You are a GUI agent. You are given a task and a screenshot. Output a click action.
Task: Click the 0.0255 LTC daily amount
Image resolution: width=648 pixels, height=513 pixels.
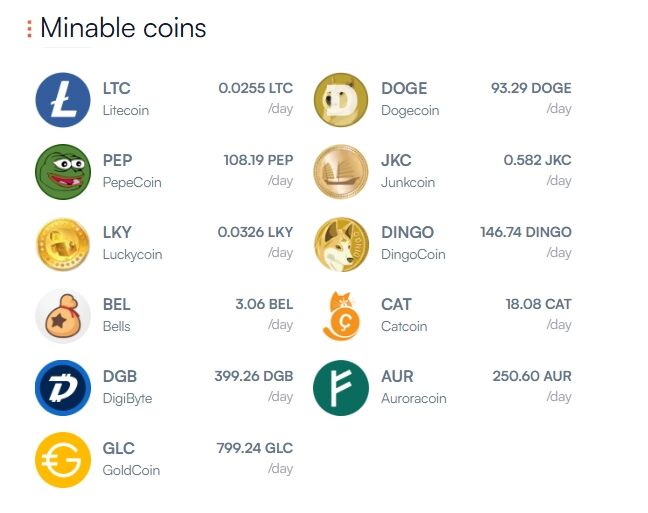click(x=255, y=88)
